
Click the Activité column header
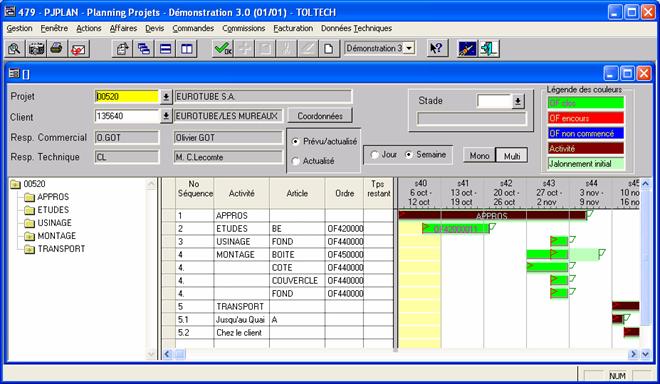242,193
